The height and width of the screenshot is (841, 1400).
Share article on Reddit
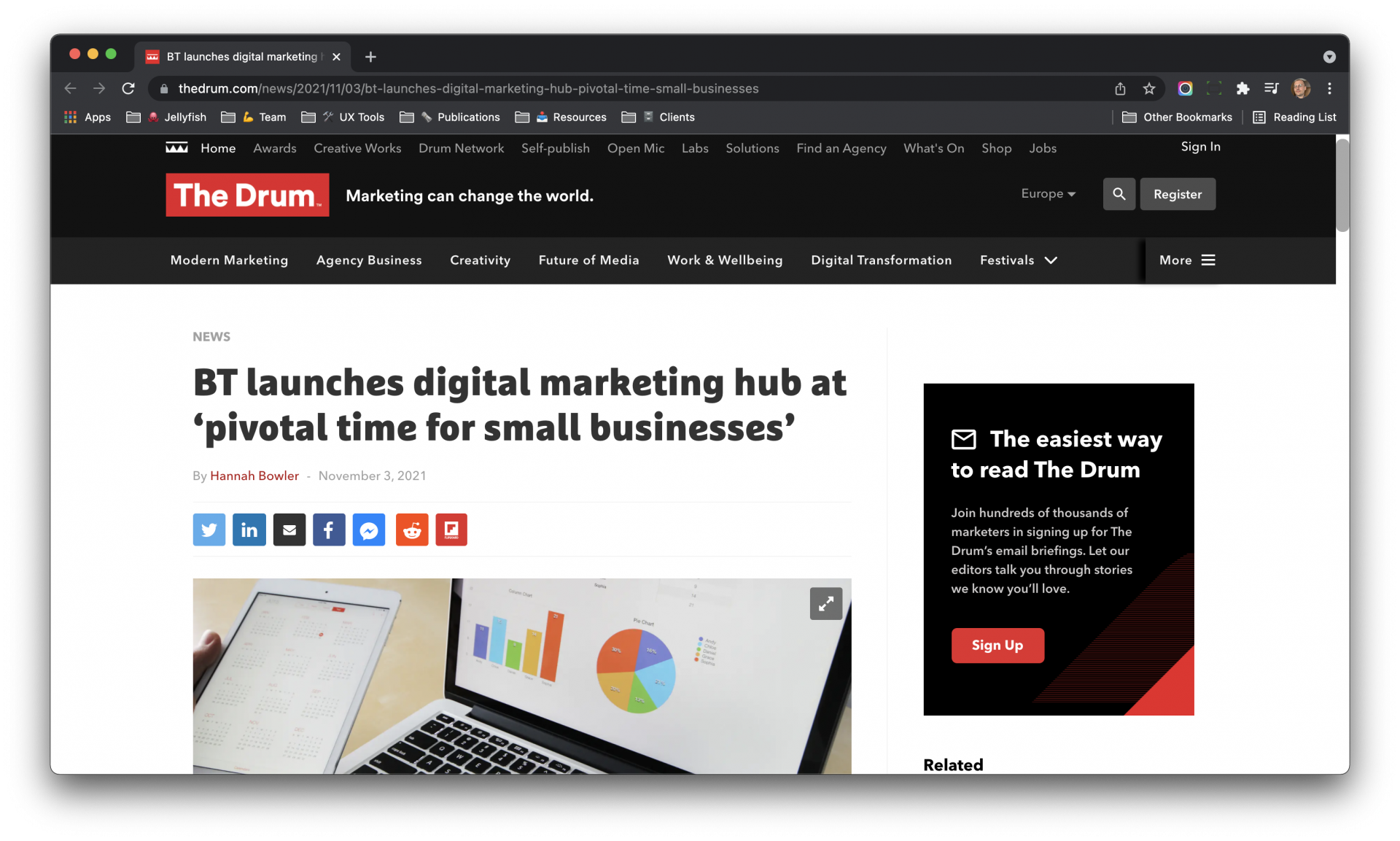[x=412, y=530]
